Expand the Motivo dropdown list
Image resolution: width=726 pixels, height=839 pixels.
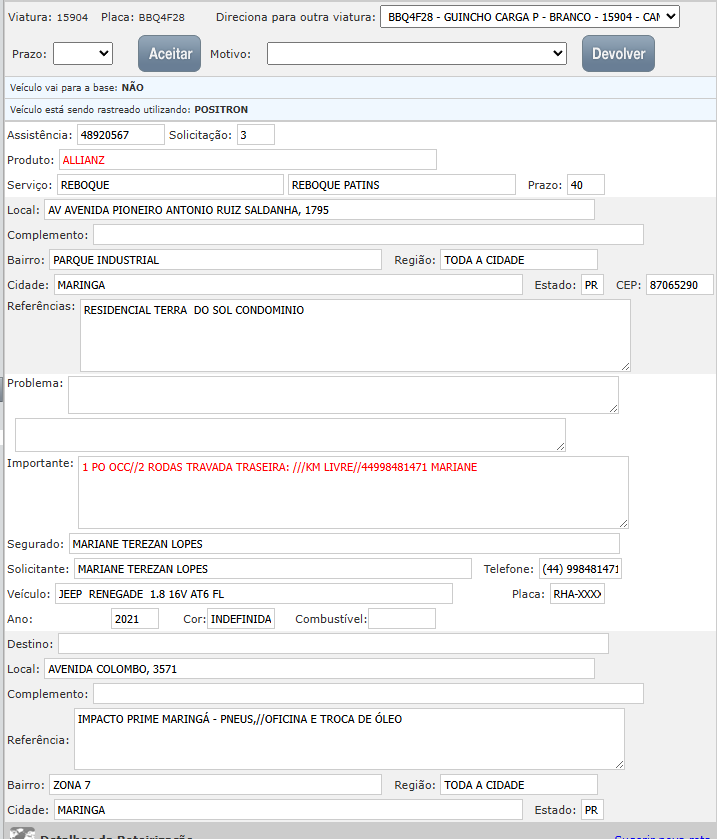416,53
